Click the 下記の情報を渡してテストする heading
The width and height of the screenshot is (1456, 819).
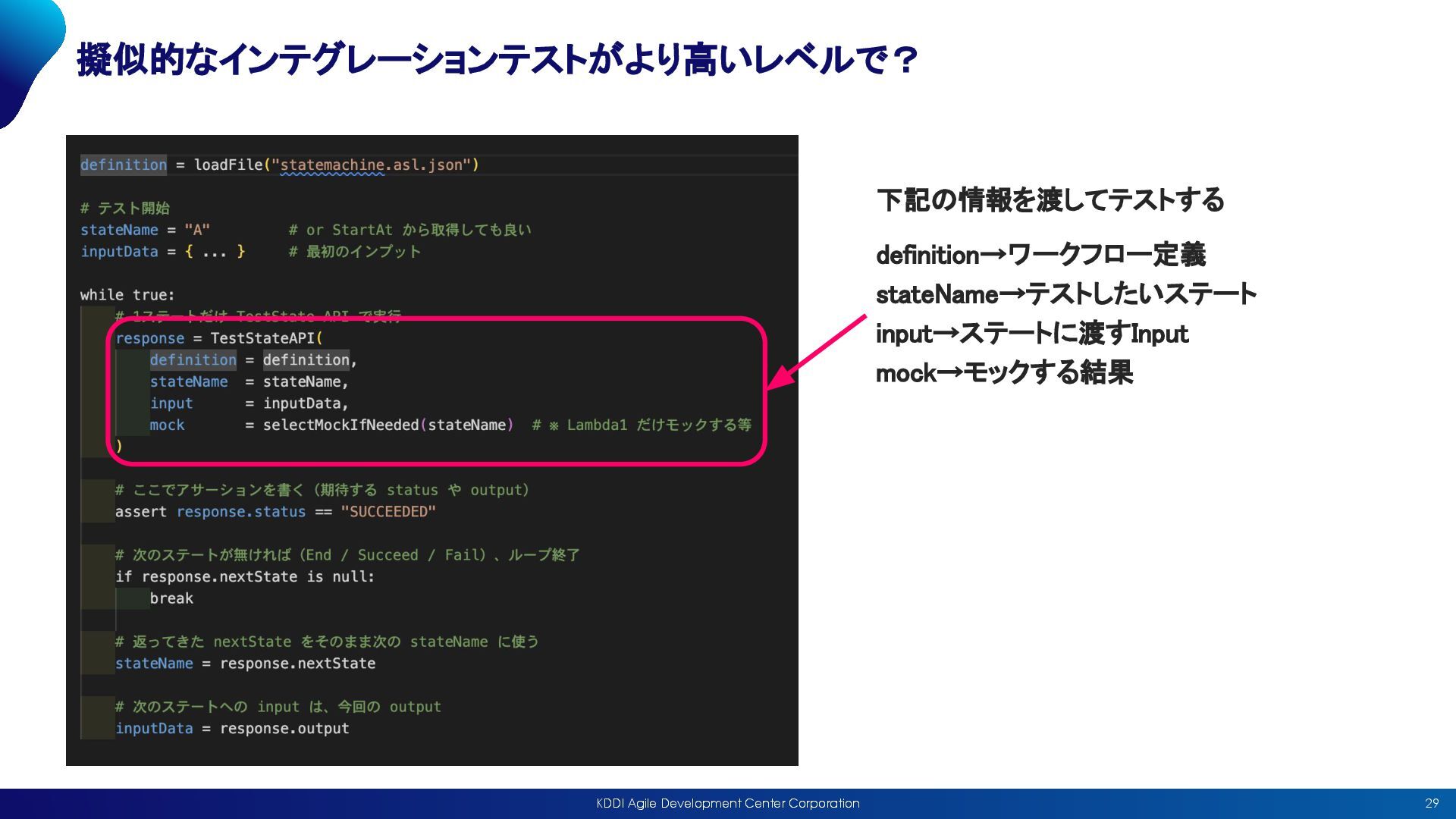[1050, 200]
